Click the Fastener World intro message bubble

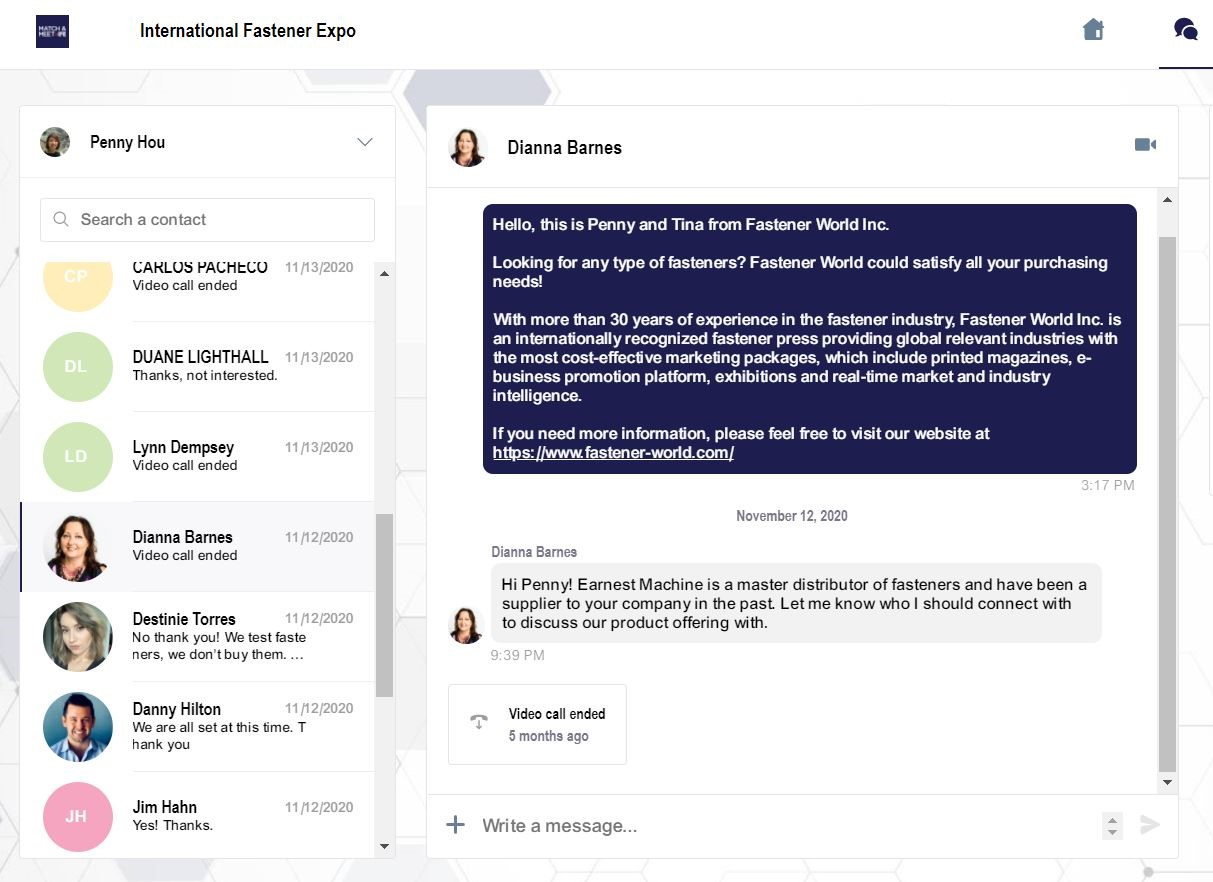[810, 339]
